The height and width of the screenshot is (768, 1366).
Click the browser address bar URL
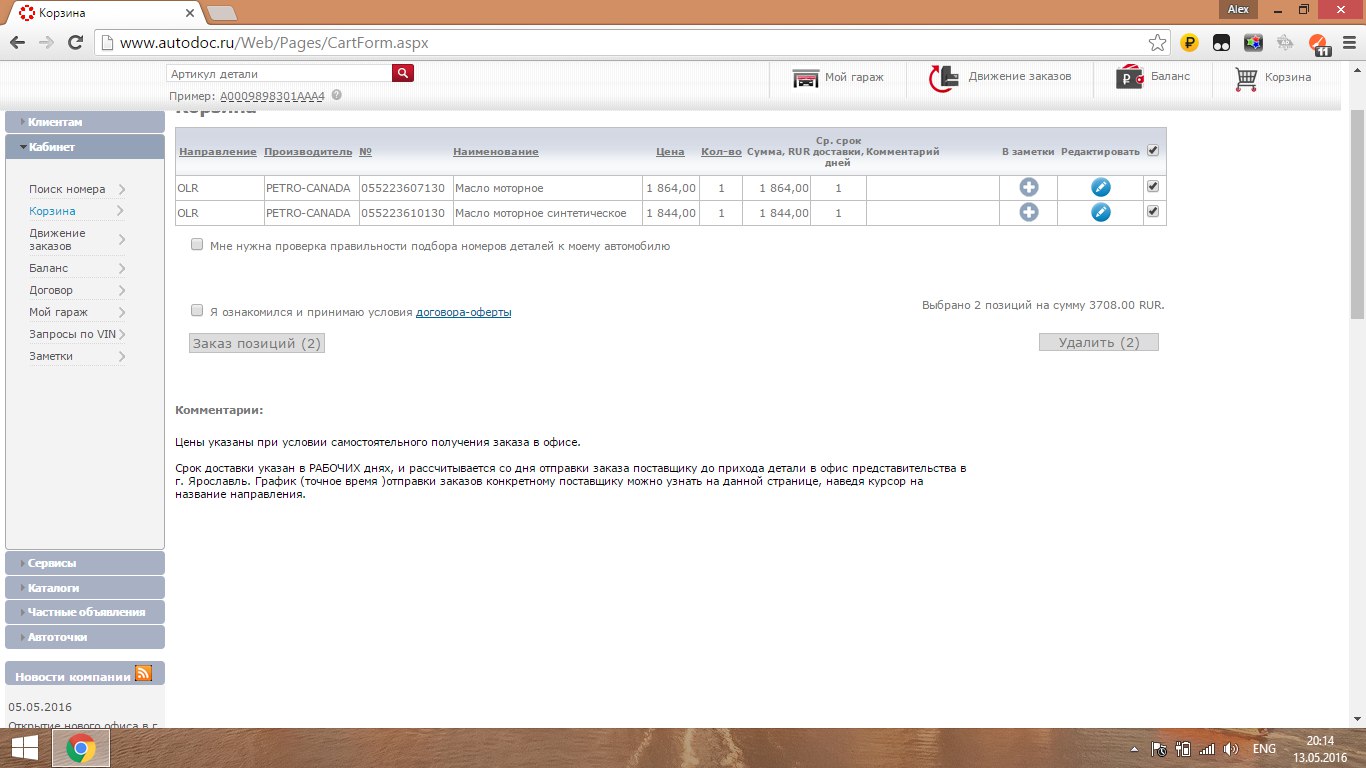274,43
